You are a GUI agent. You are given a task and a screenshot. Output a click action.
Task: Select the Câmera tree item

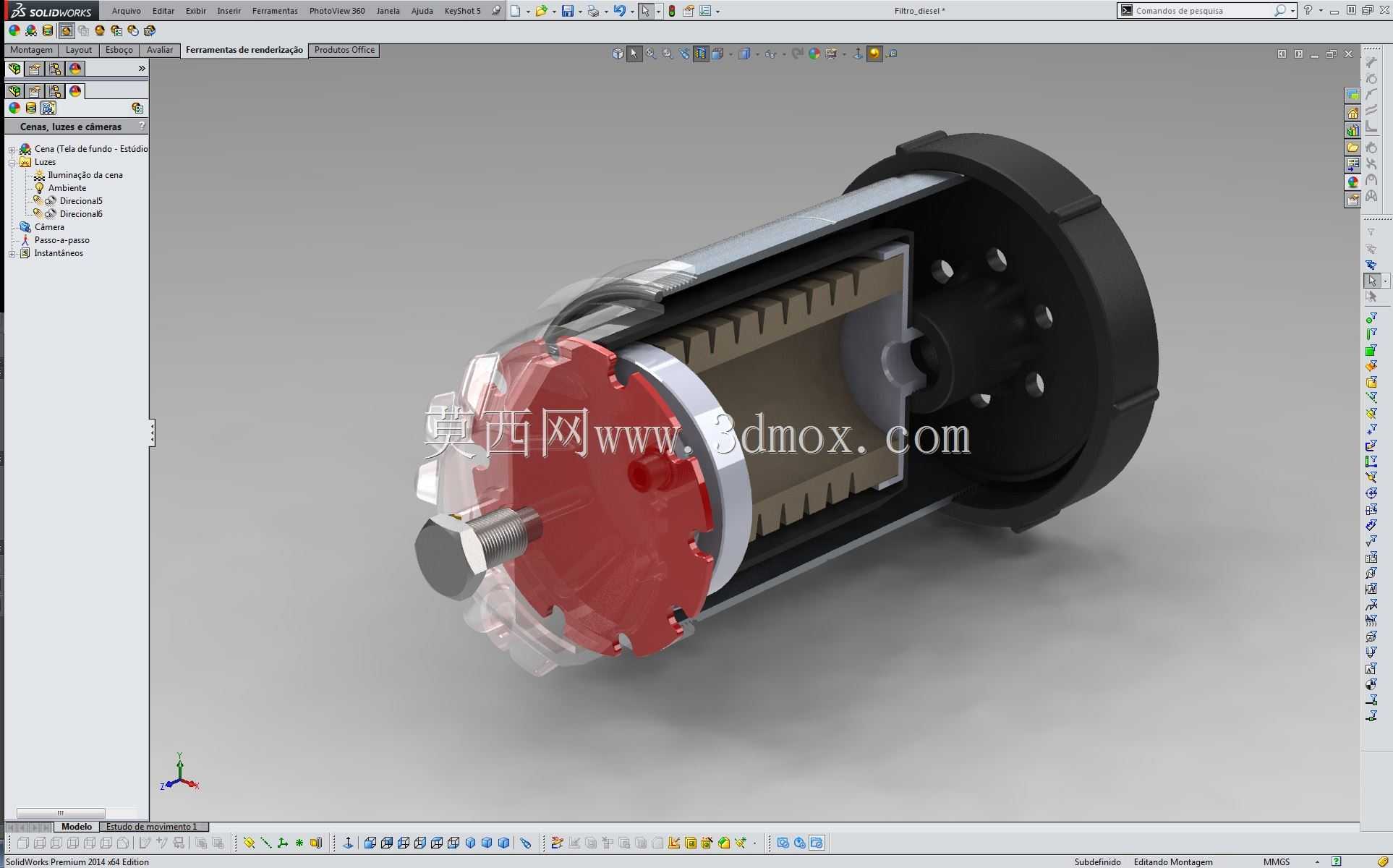(x=49, y=227)
